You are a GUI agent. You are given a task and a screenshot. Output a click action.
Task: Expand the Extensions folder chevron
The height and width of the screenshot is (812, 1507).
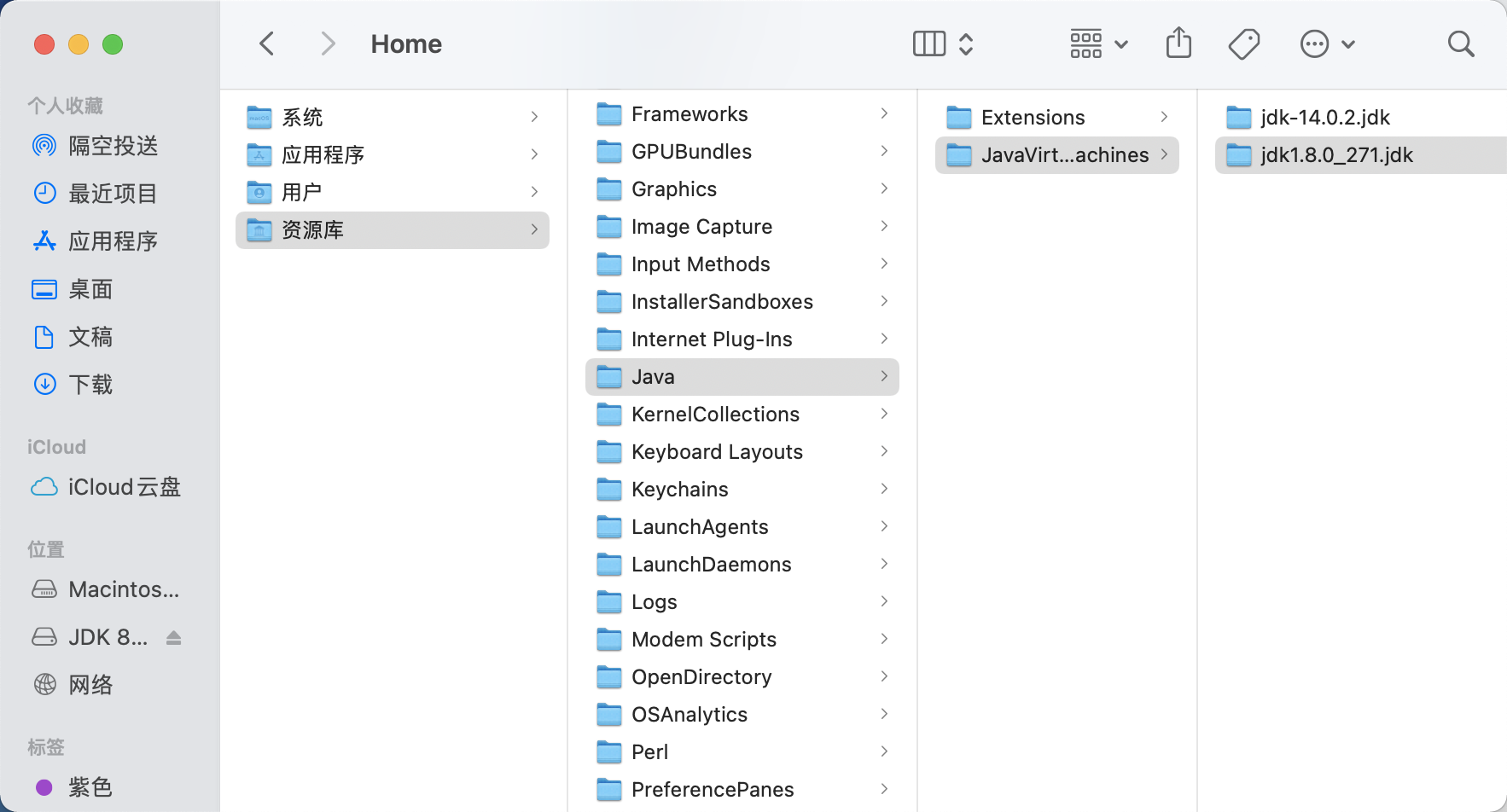click(x=1164, y=117)
